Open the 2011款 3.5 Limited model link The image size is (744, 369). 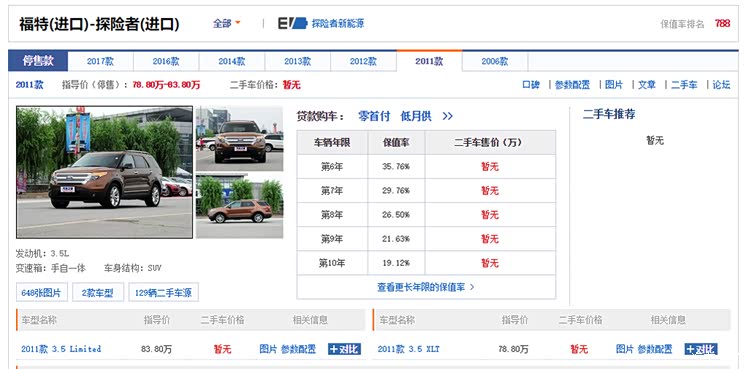61,349
